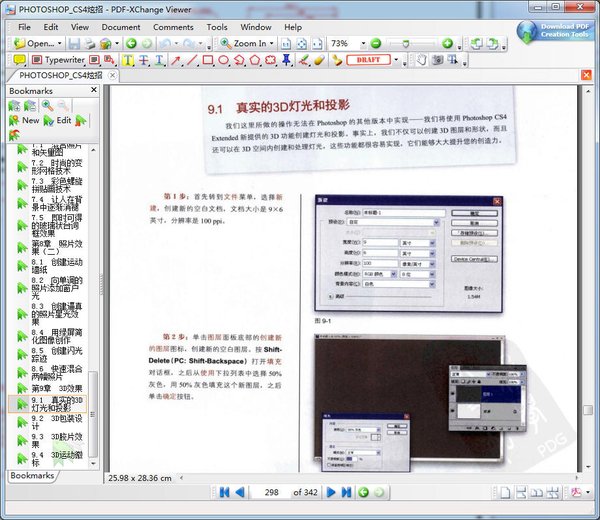The width and height of the screenshot is (600, 520).
Task: Click the Print icon
Action: pos(90,44)
